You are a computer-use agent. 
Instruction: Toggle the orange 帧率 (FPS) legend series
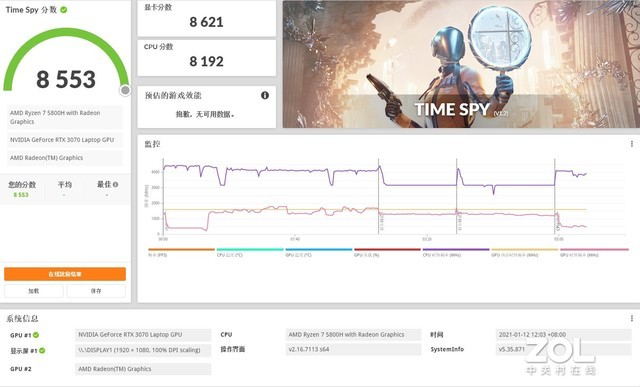coord(181,252)
